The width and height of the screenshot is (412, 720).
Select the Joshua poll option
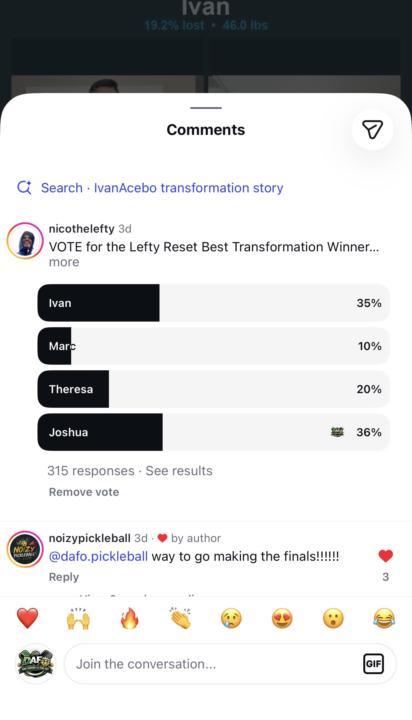[214, 432]
